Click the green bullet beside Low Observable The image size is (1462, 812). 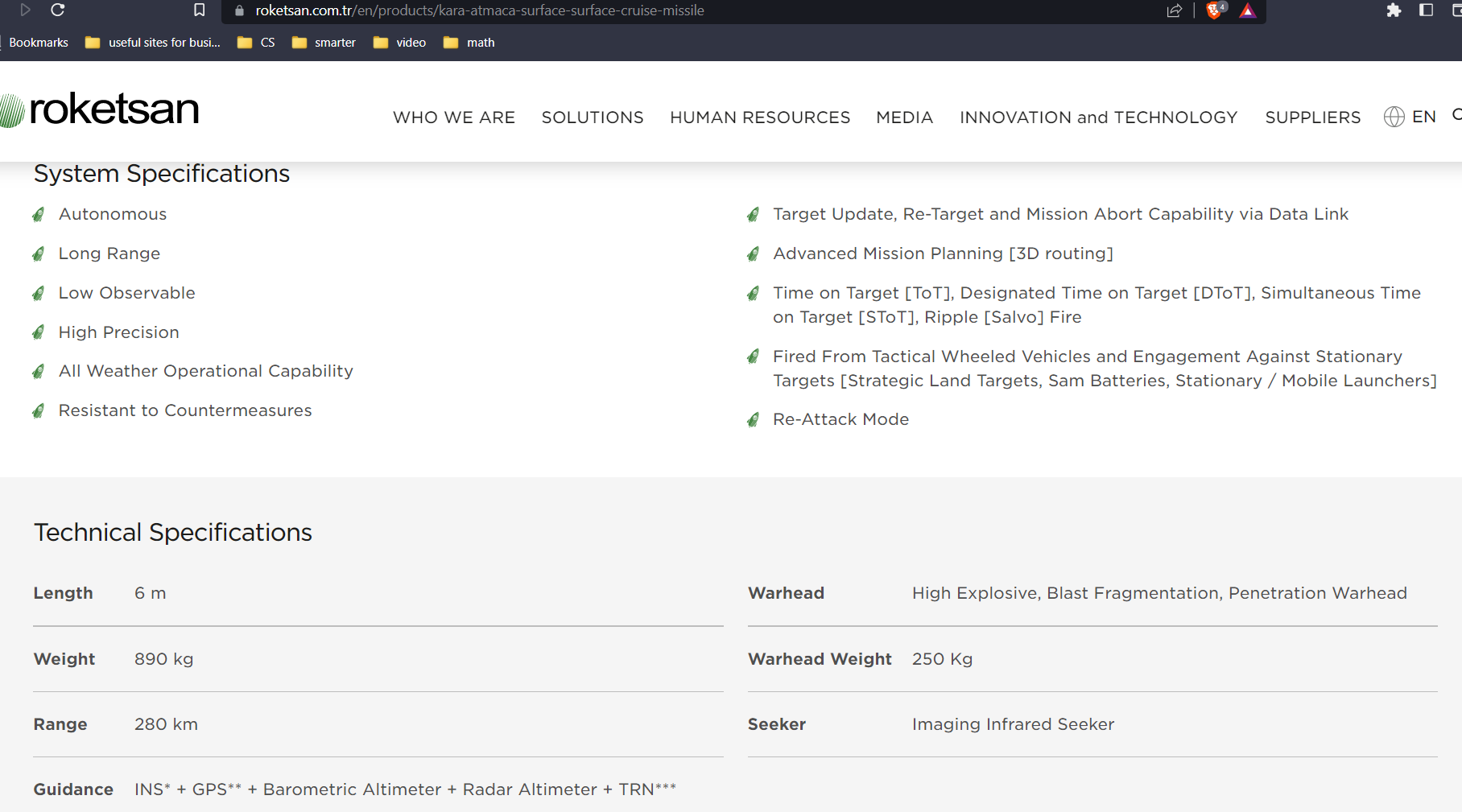pyautogui.click(x=38, y=293)
